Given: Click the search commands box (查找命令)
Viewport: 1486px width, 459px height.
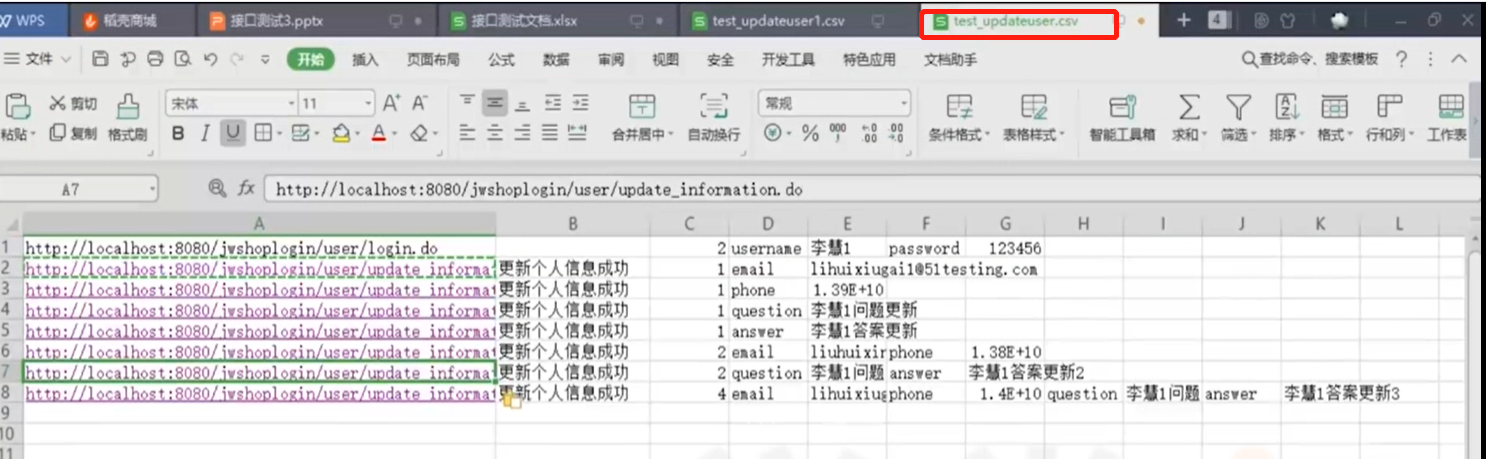Looking at the screenshot, I should point(1309,60).
